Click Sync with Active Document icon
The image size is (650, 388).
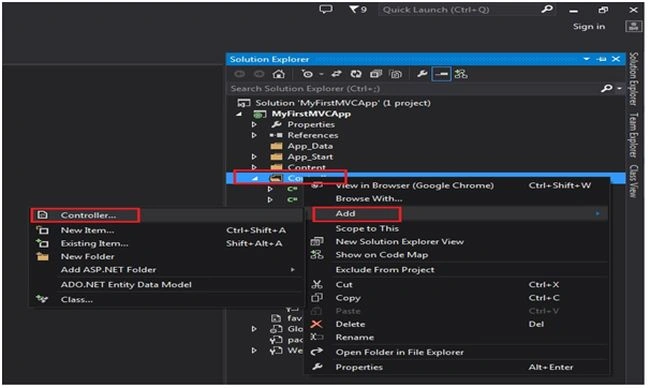pos(336,74)
